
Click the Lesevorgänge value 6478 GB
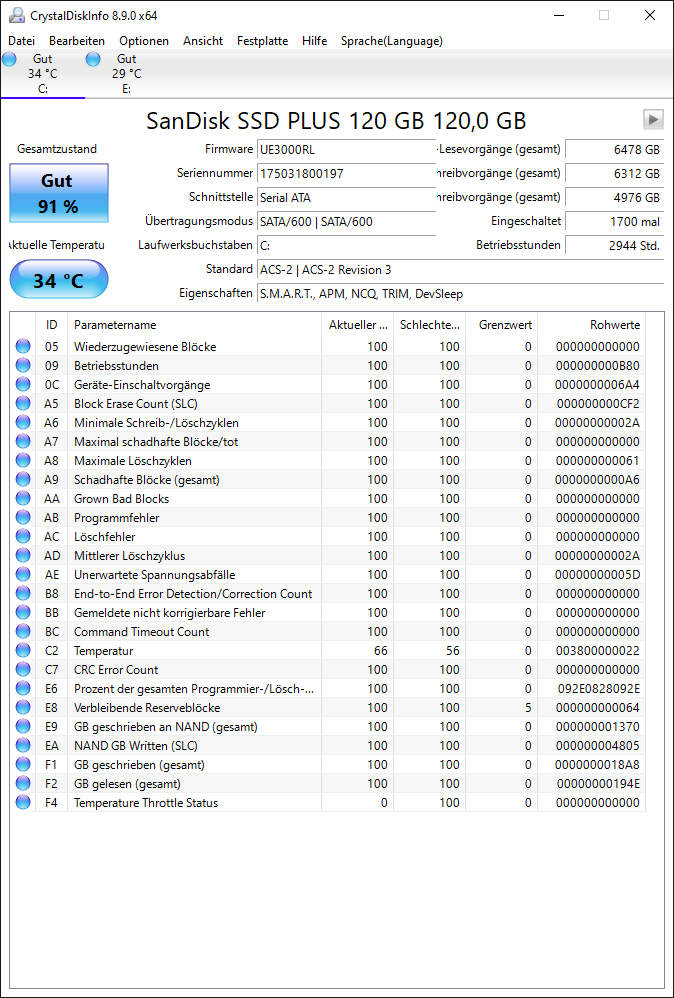614,150
